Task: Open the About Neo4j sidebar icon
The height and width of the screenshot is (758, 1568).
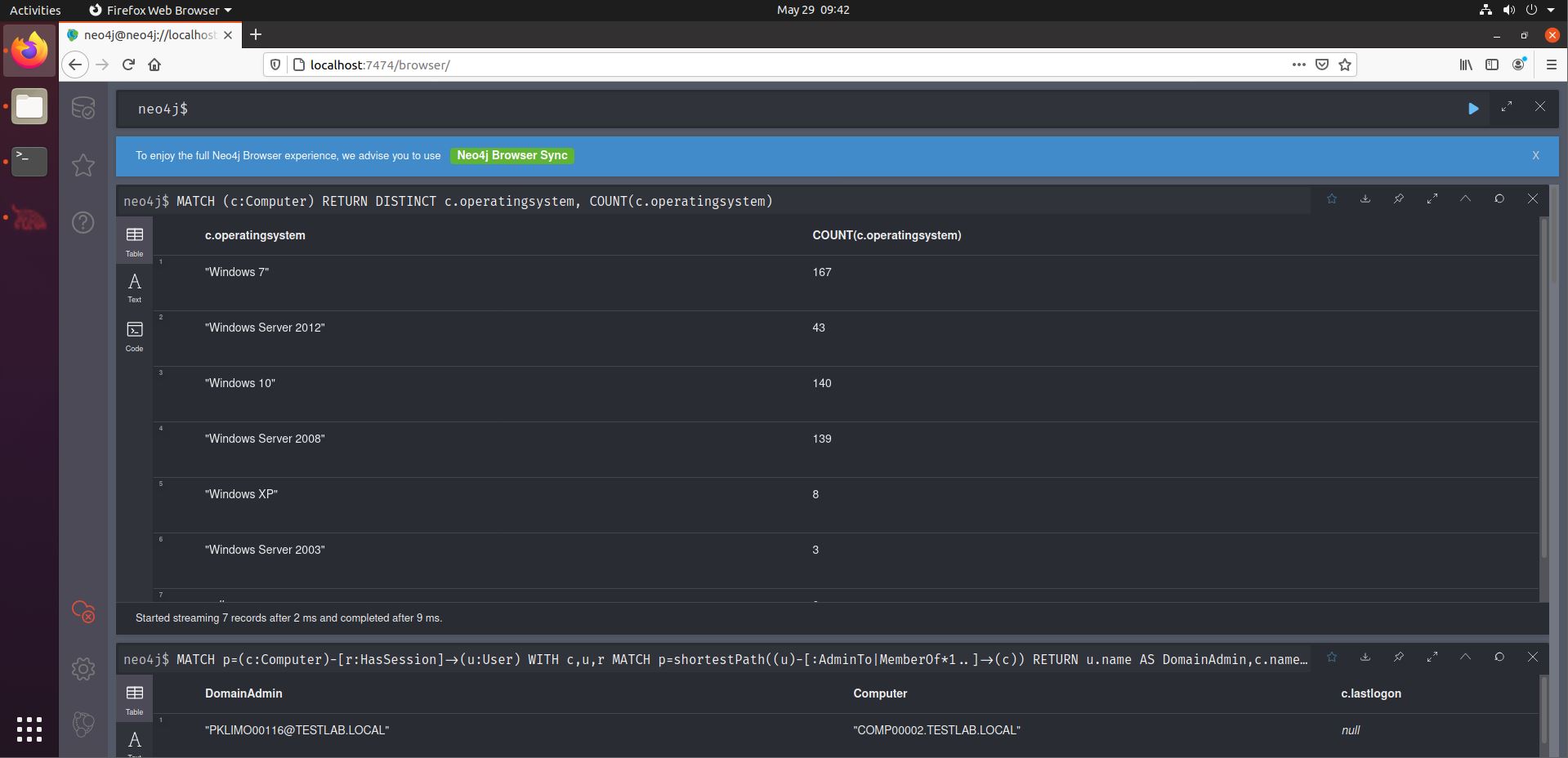Action: tap(83, 724)
